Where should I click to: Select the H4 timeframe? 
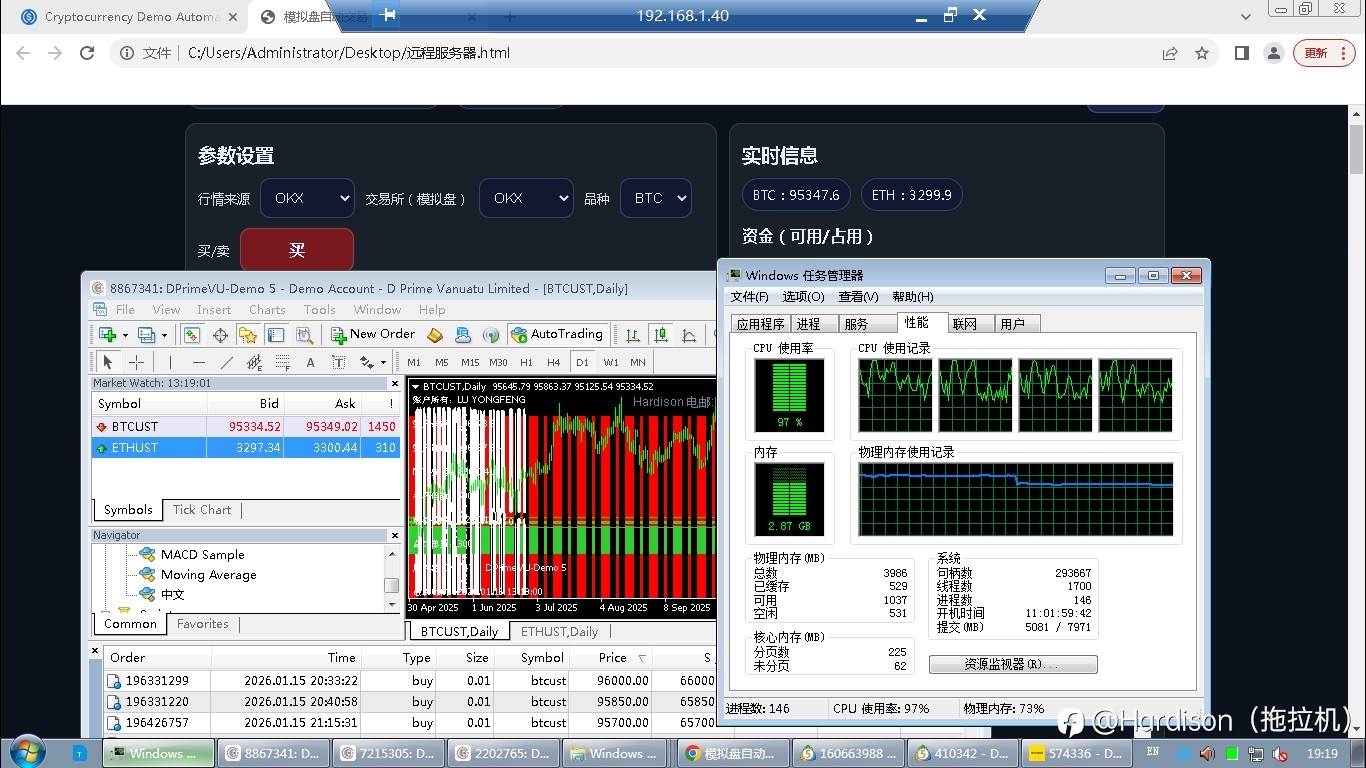[x=554, y=362]
